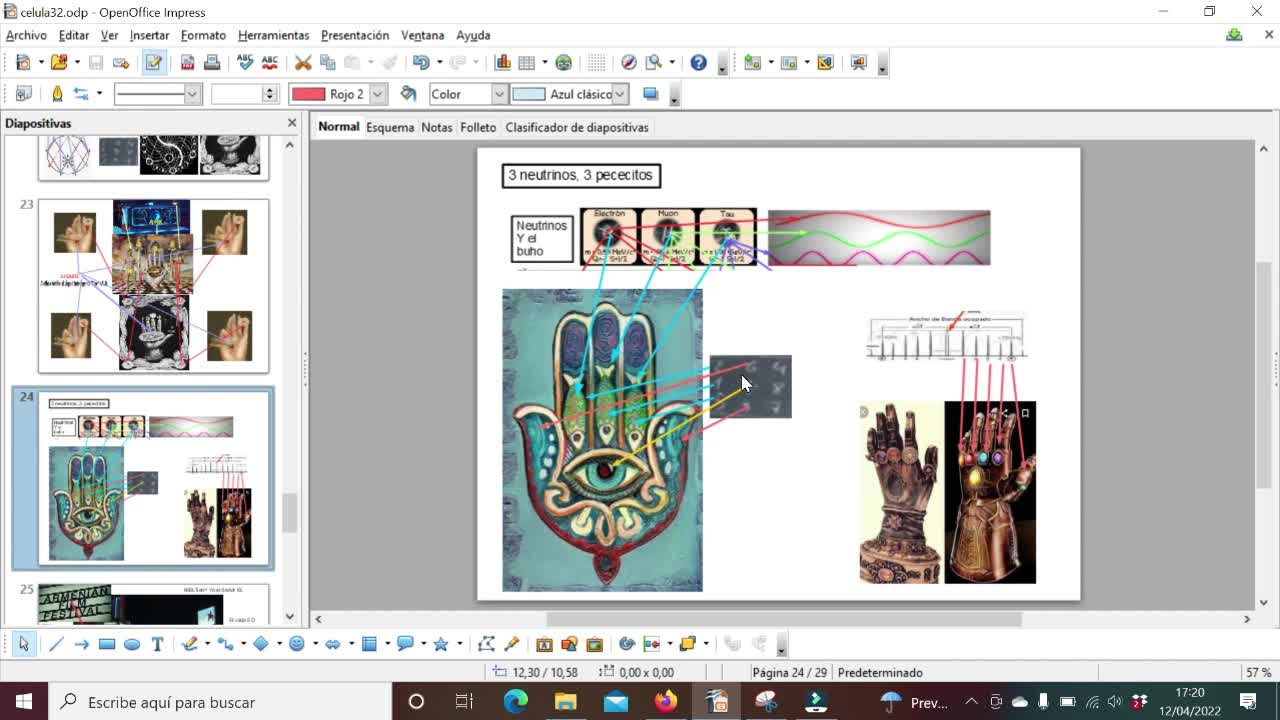
Task: Click the Azul clásico light blue swatch
Action: (528, 94)
